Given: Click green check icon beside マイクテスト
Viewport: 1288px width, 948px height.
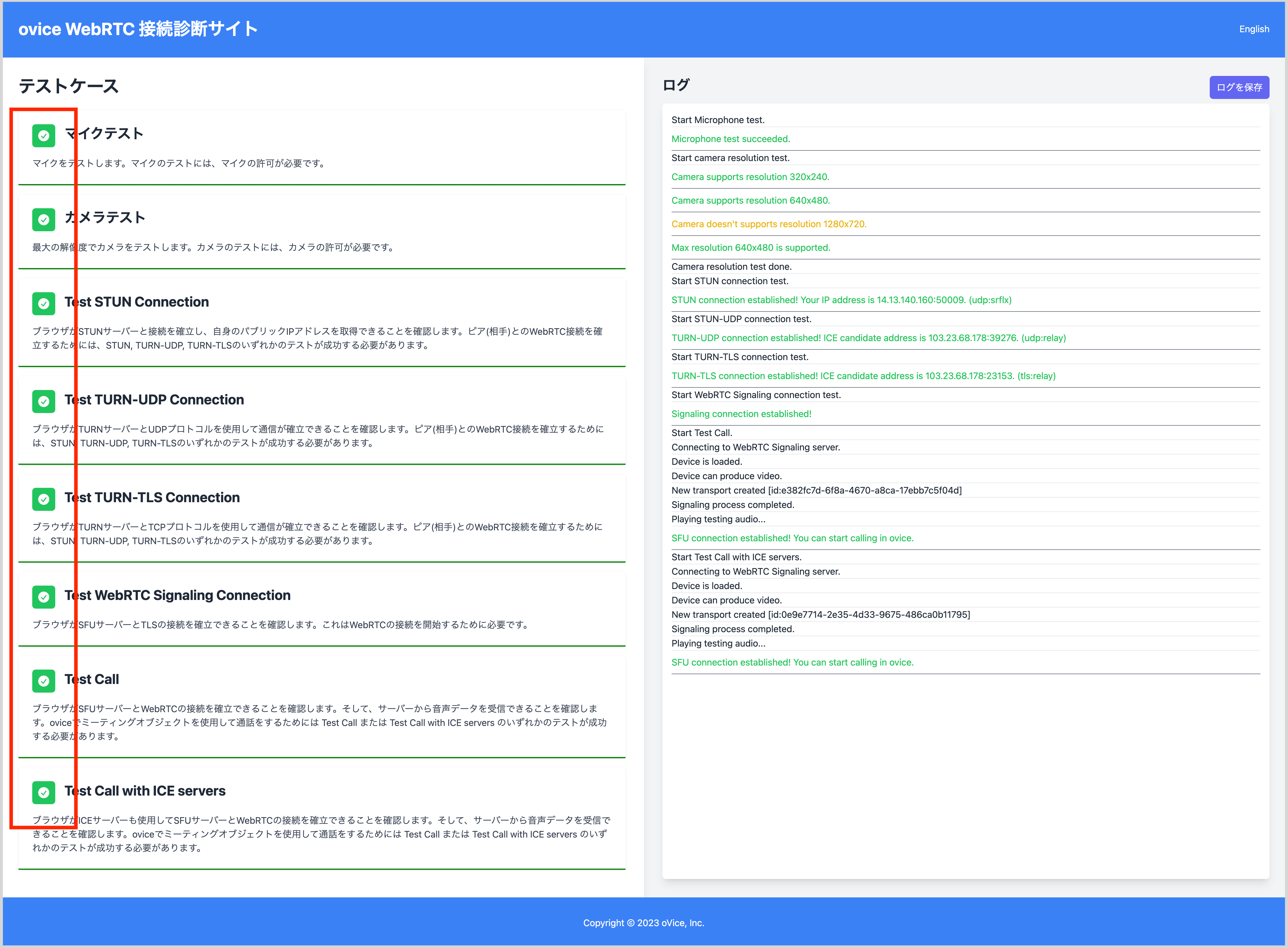Looking at the screenshot, I should point(44,136).
